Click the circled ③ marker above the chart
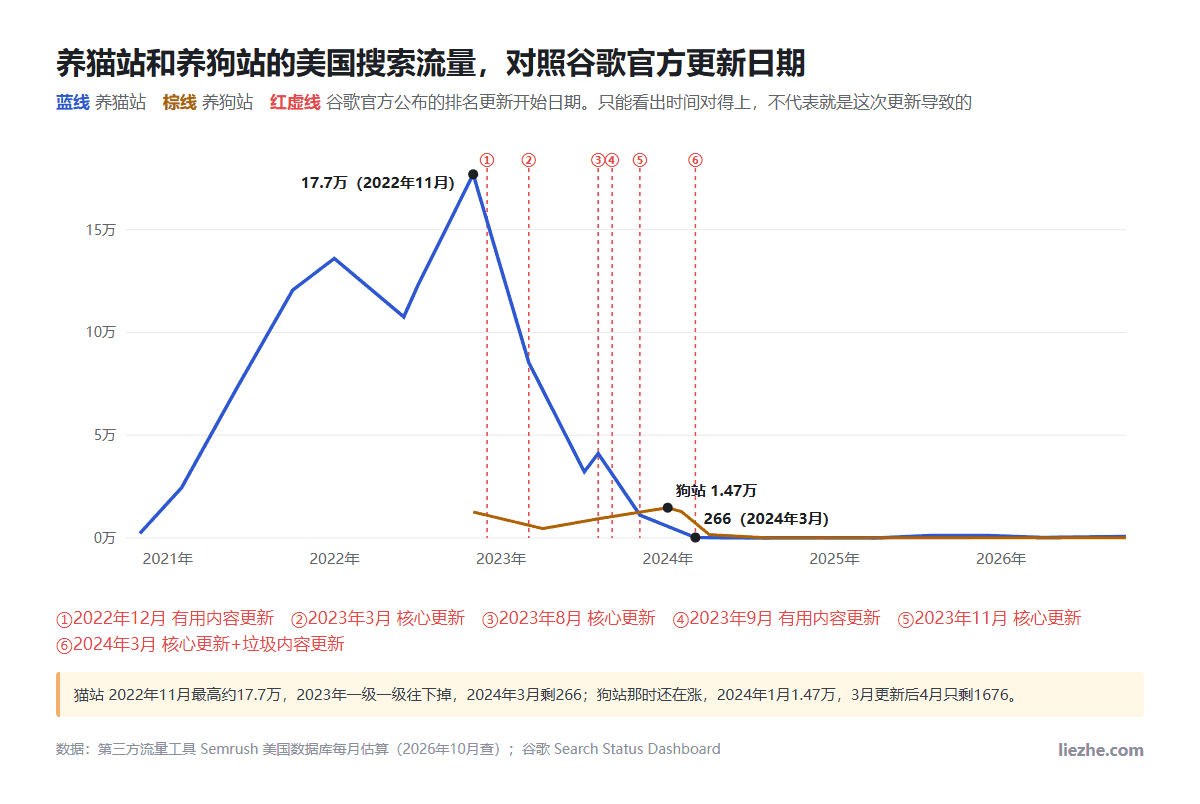Image resolution: width=1200 pixels, height=804 pixels. [598, 159]
